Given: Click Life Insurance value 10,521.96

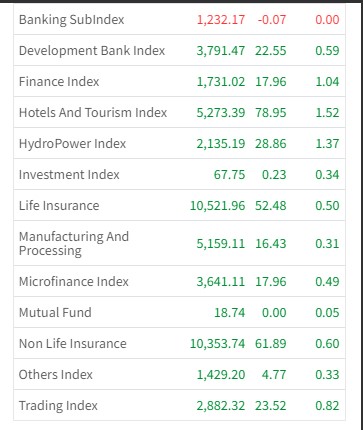Looking at the screenshot, I should (217, 206).
